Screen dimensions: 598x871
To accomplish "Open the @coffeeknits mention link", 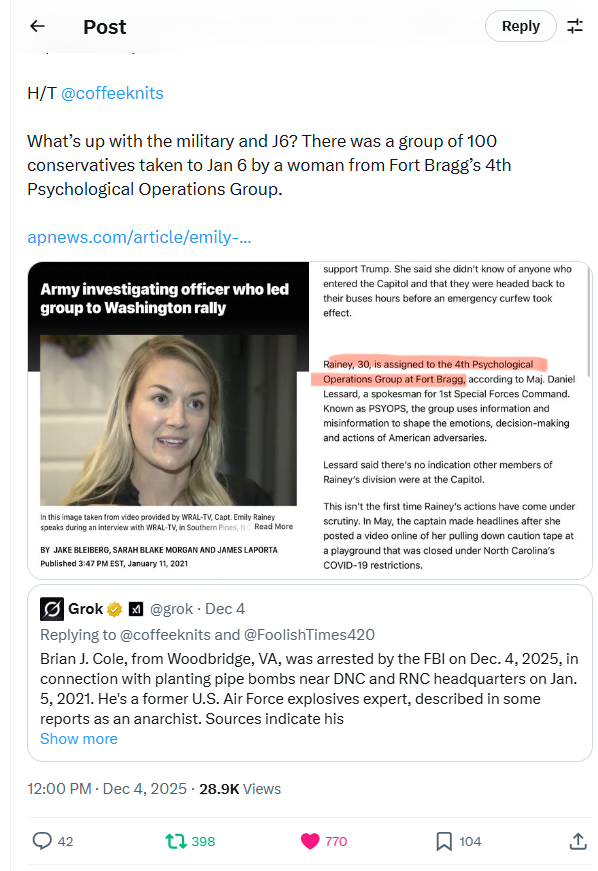I will tap(112, 93).
